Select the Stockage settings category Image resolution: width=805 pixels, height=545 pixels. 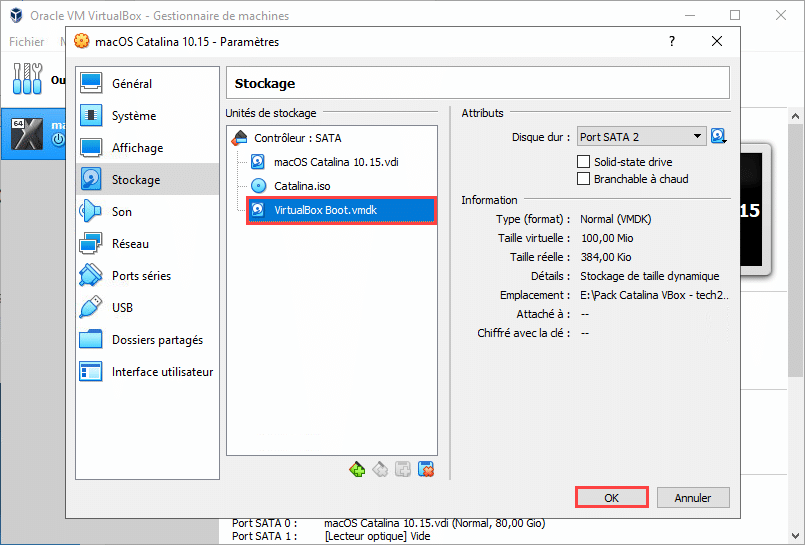coord(147,180)
